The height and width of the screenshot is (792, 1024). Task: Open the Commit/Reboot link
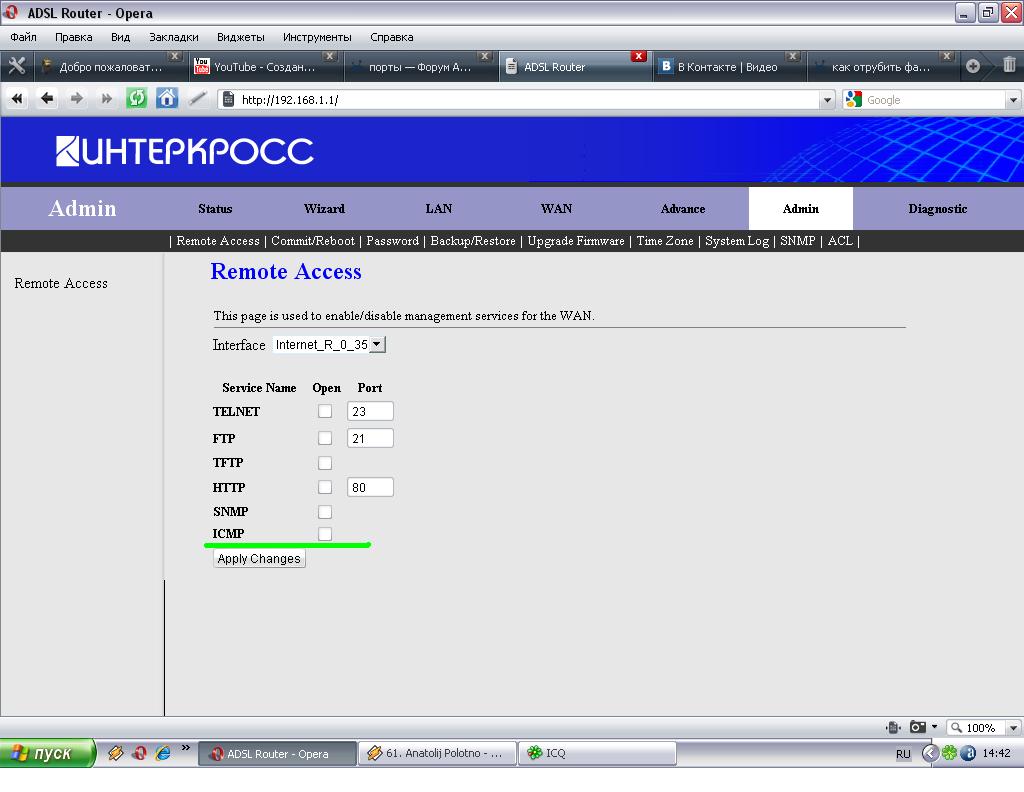[313, 241]
